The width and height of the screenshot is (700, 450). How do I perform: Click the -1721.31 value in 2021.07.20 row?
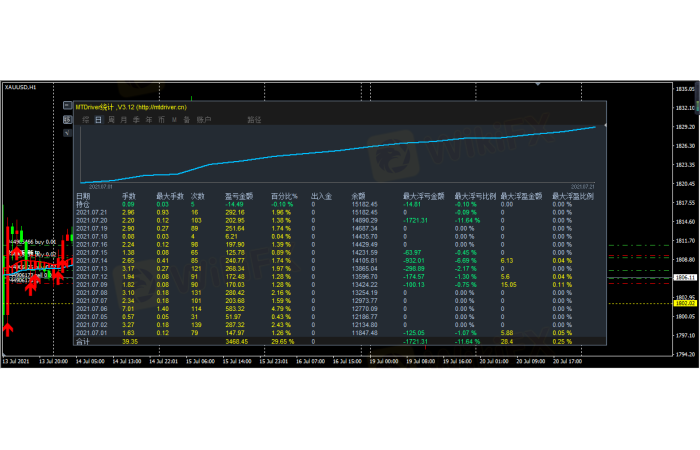click(x=416, y=221)
